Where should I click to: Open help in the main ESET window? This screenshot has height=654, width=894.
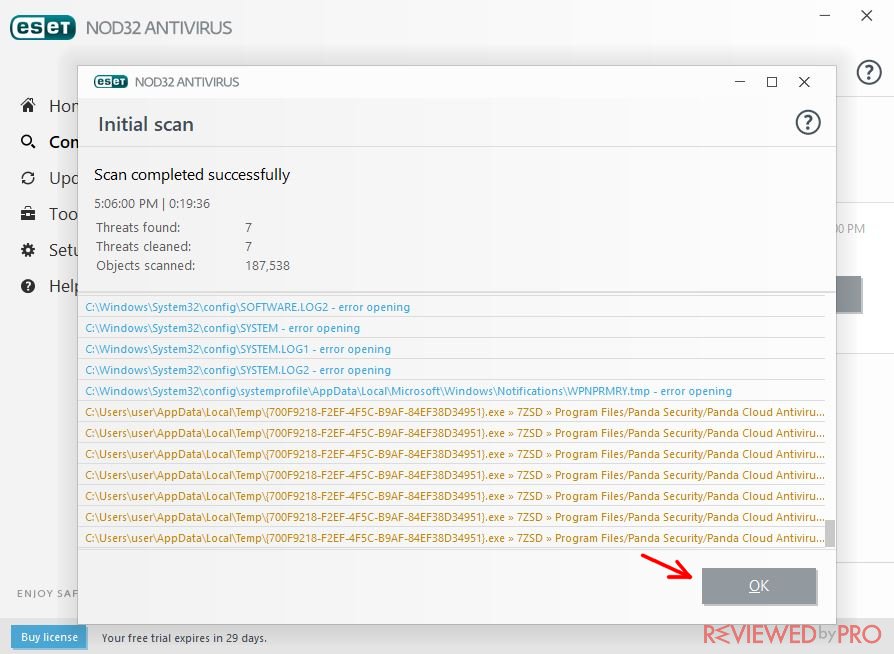[x=868, y=72]
